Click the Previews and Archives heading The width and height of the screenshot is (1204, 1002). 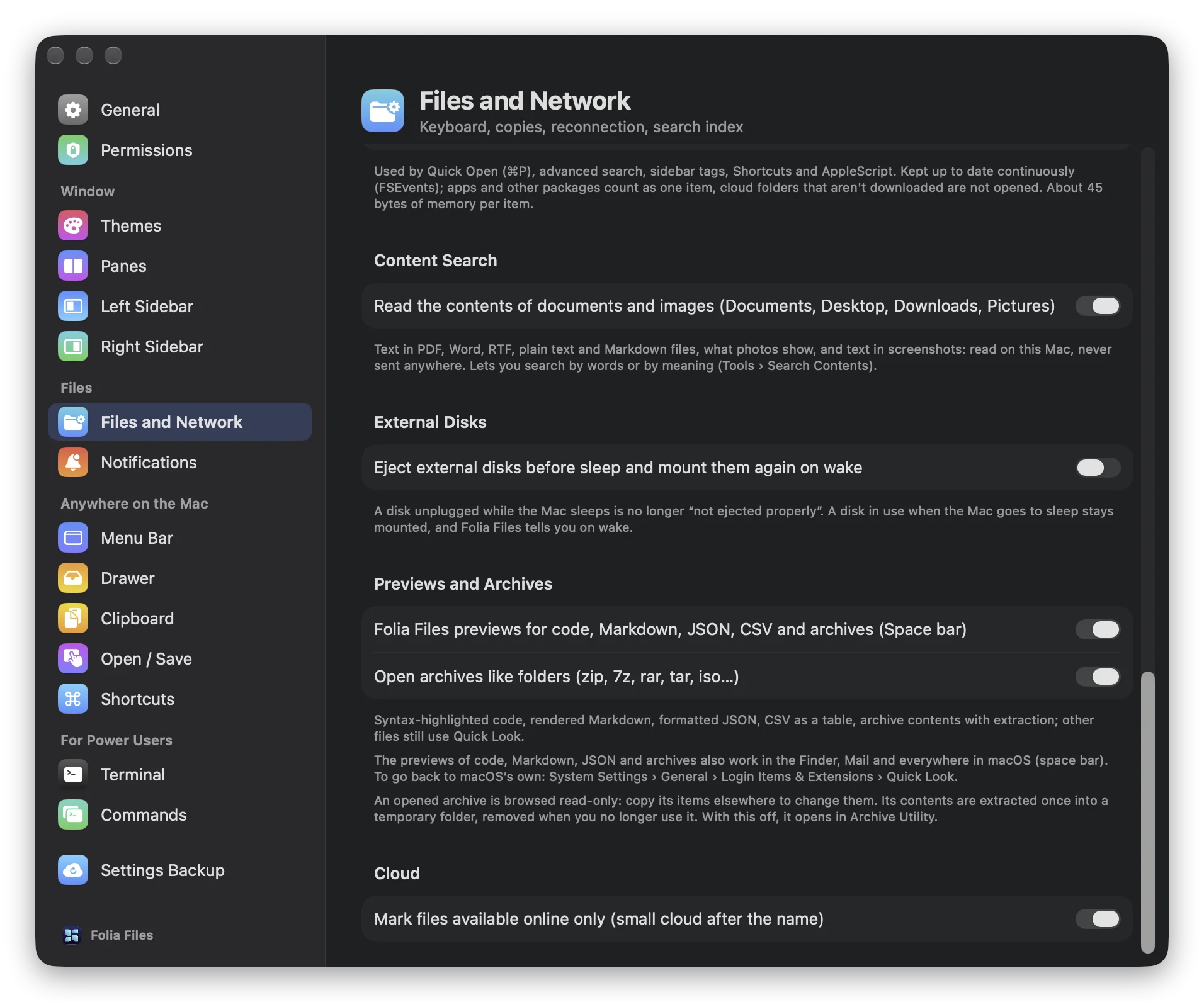point(463,584)
